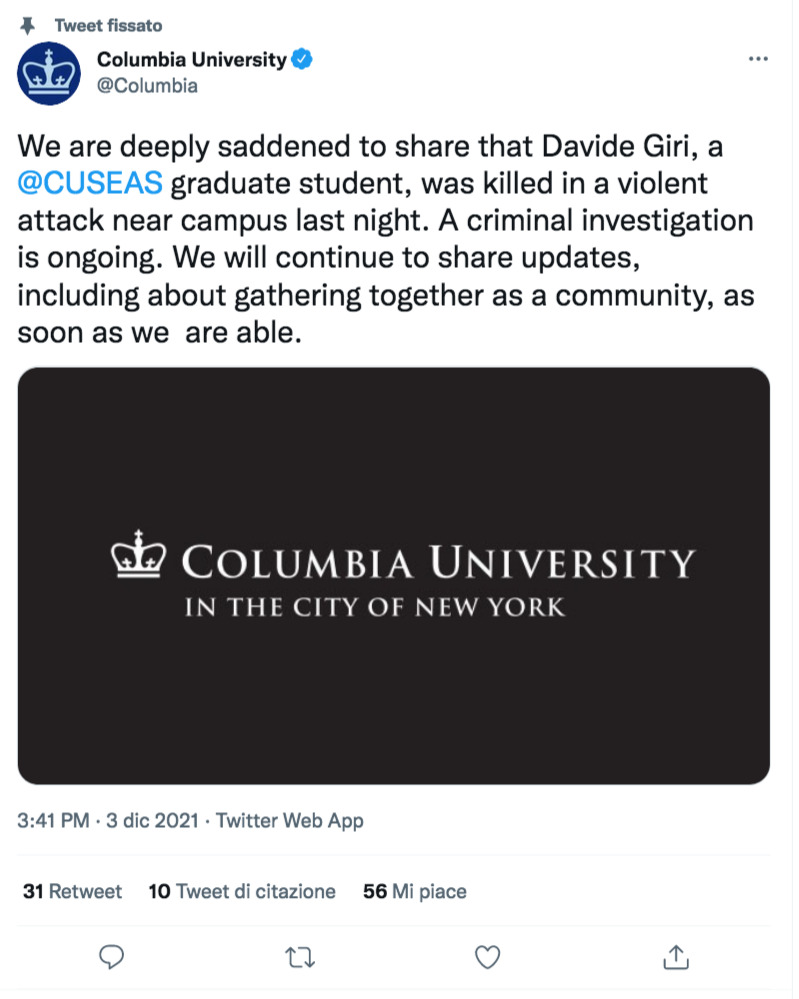Click the Twitter Web App source link

(290, 821)
